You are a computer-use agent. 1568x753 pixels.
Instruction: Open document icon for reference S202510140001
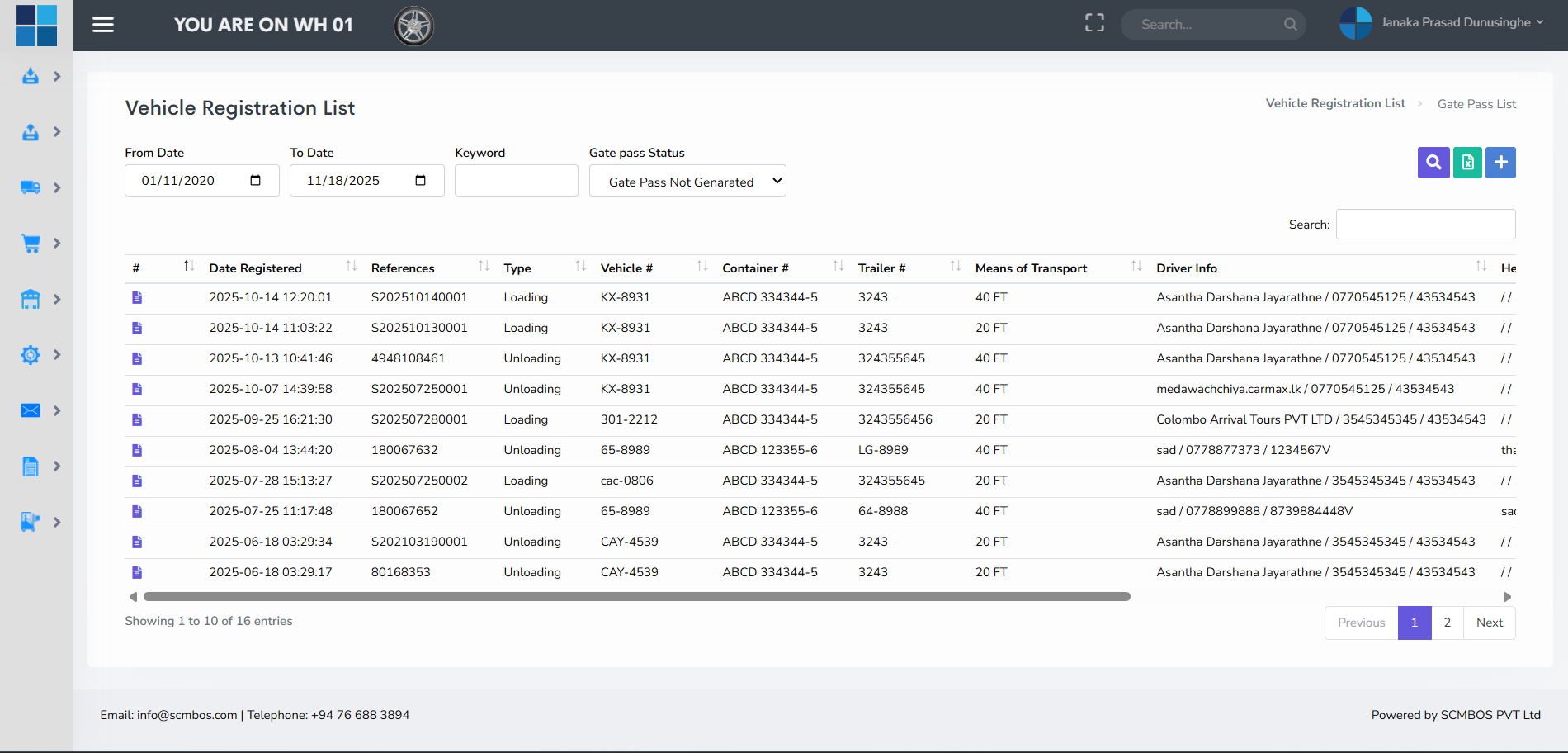pos(137,297)
